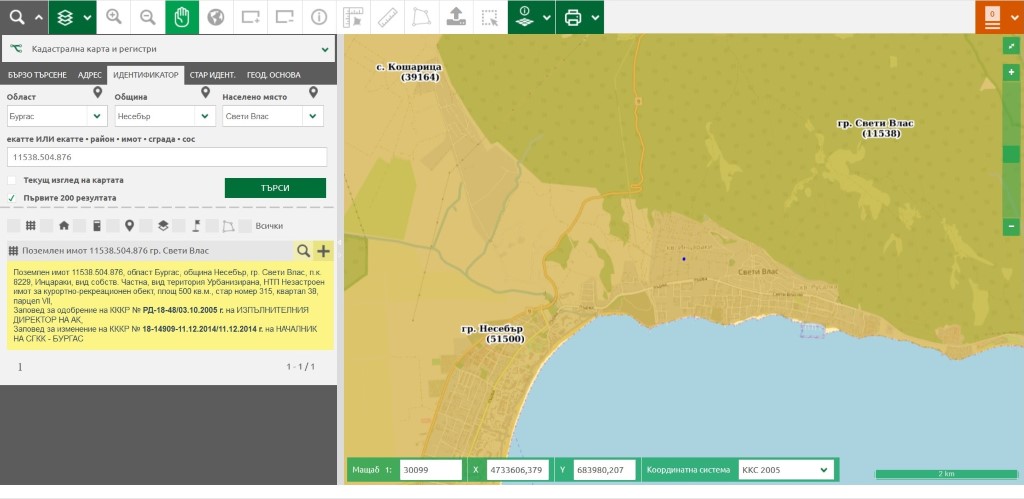Expand 'Кадастрална карта и регистри' selector

tap(325, 48)
